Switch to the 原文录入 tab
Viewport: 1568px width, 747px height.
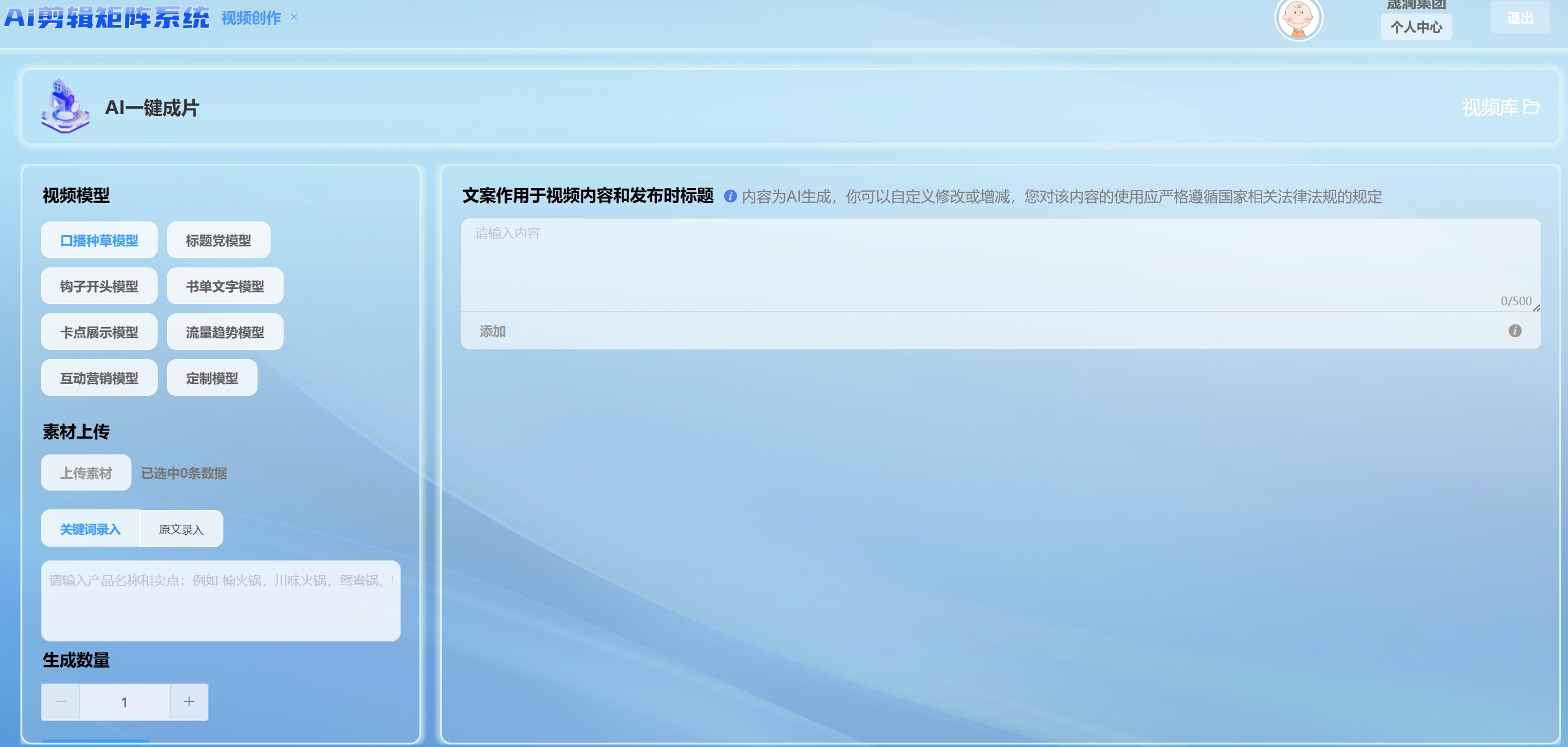pyautogui.click(x=181, y=529)
